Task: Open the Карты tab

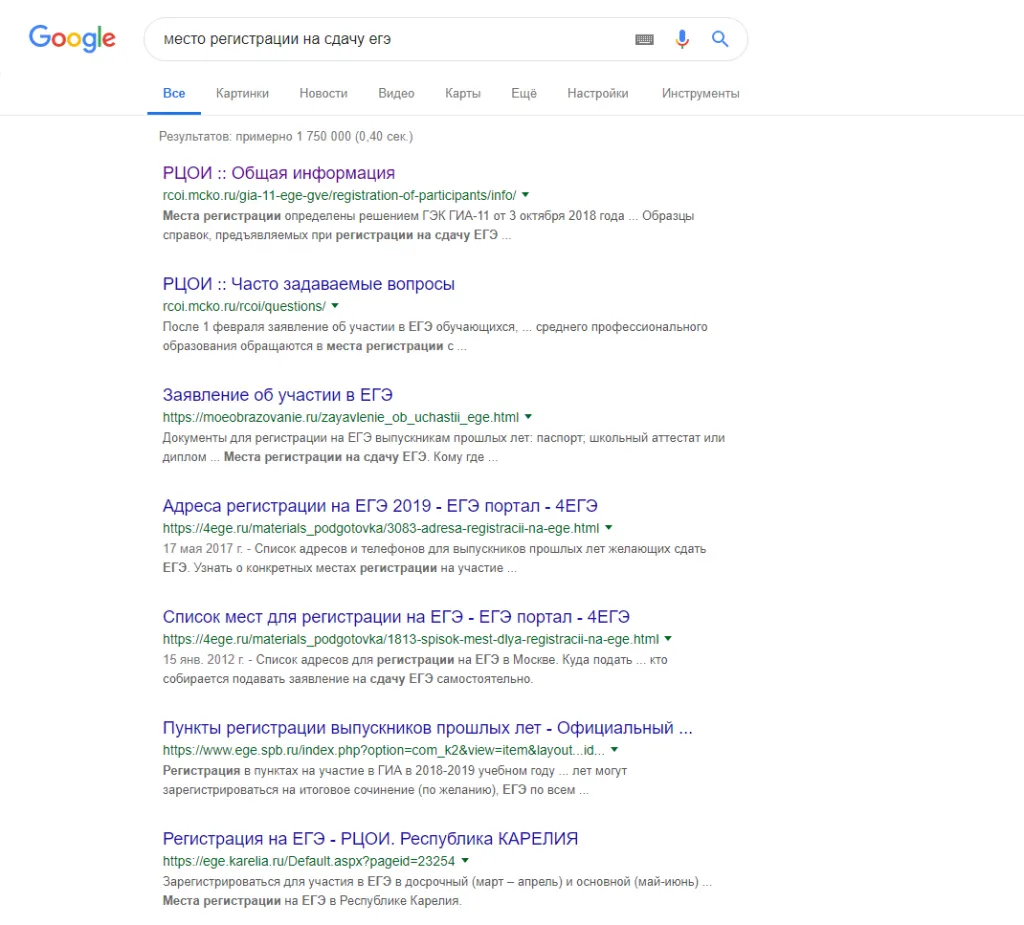Action: point(463,93)
